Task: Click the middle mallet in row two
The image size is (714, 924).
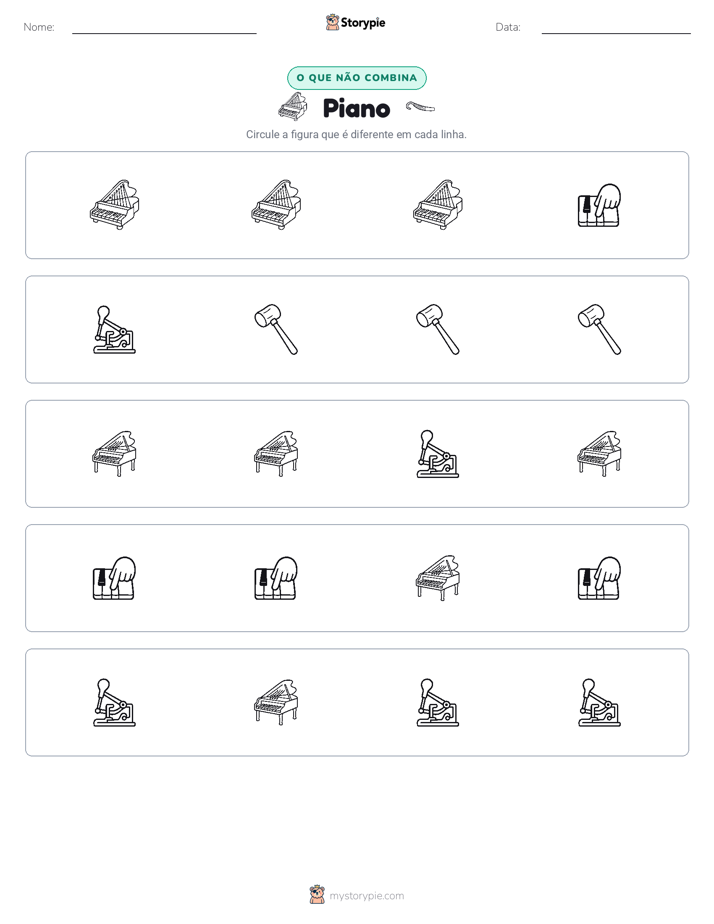Action: coord(438,329)
